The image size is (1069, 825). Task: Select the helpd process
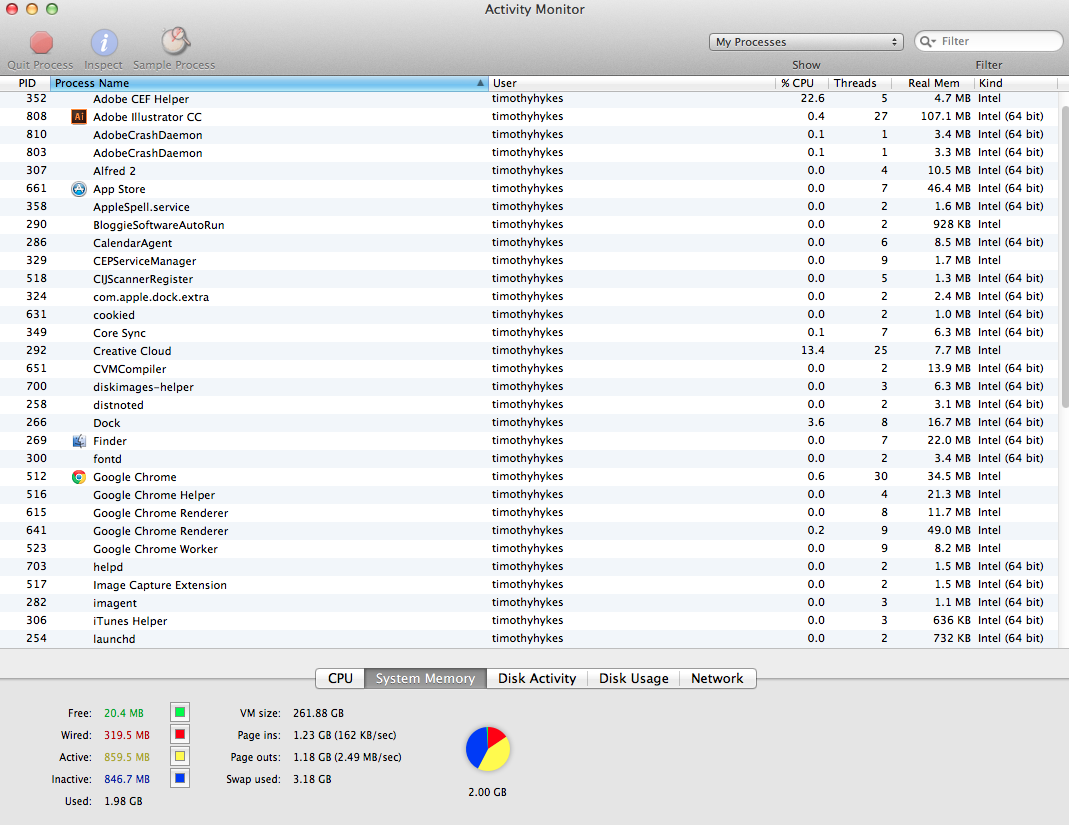[x=528, y=567]
